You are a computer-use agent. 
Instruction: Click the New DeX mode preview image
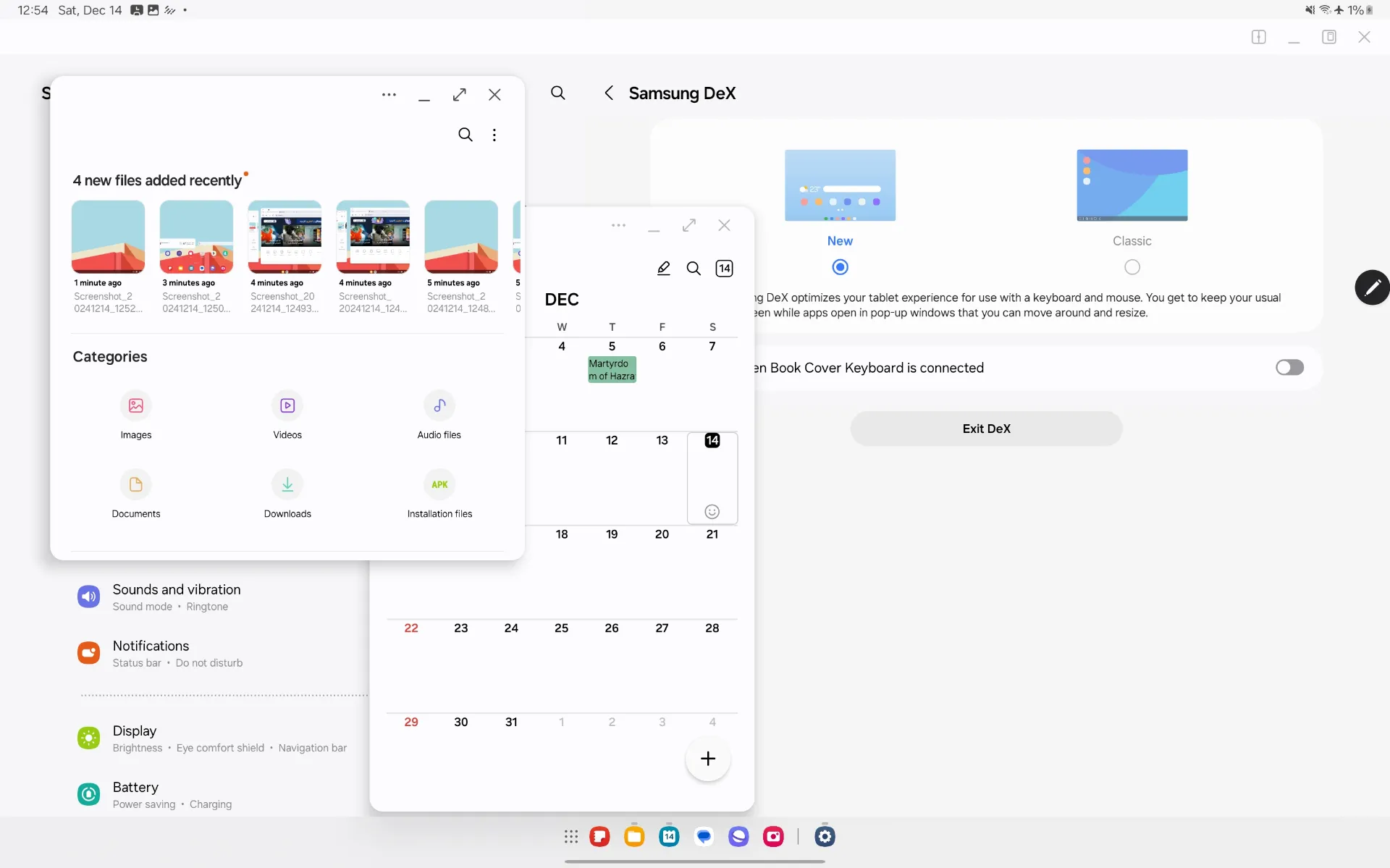(840, 185)
